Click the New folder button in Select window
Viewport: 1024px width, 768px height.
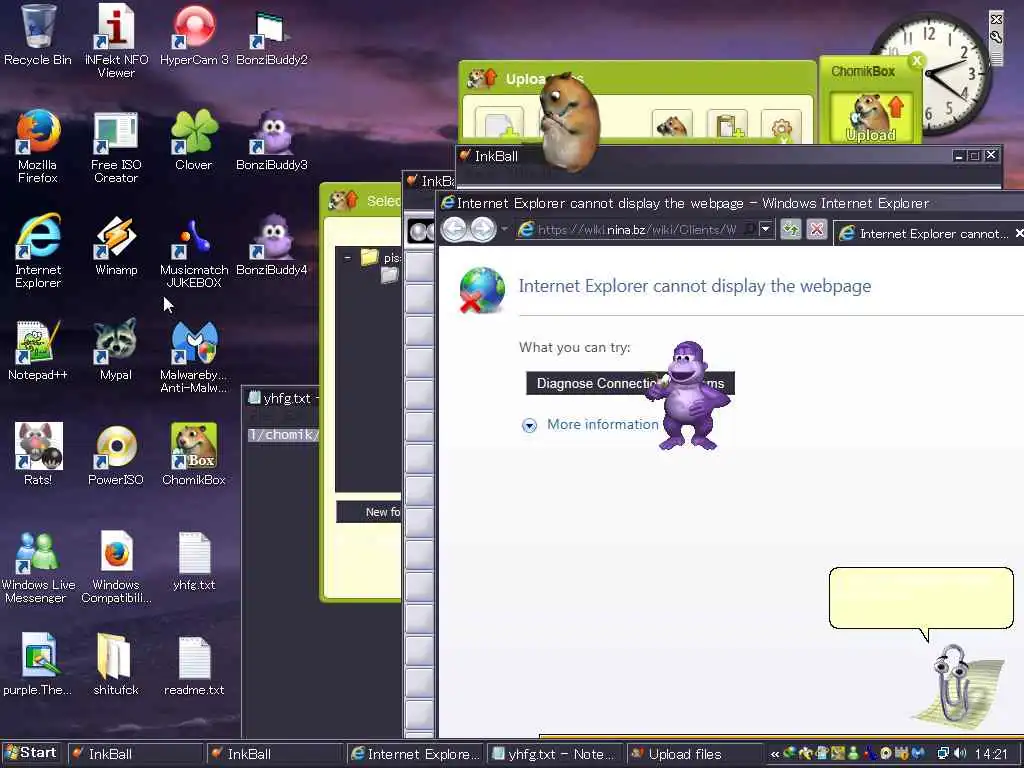click(369, 512)
